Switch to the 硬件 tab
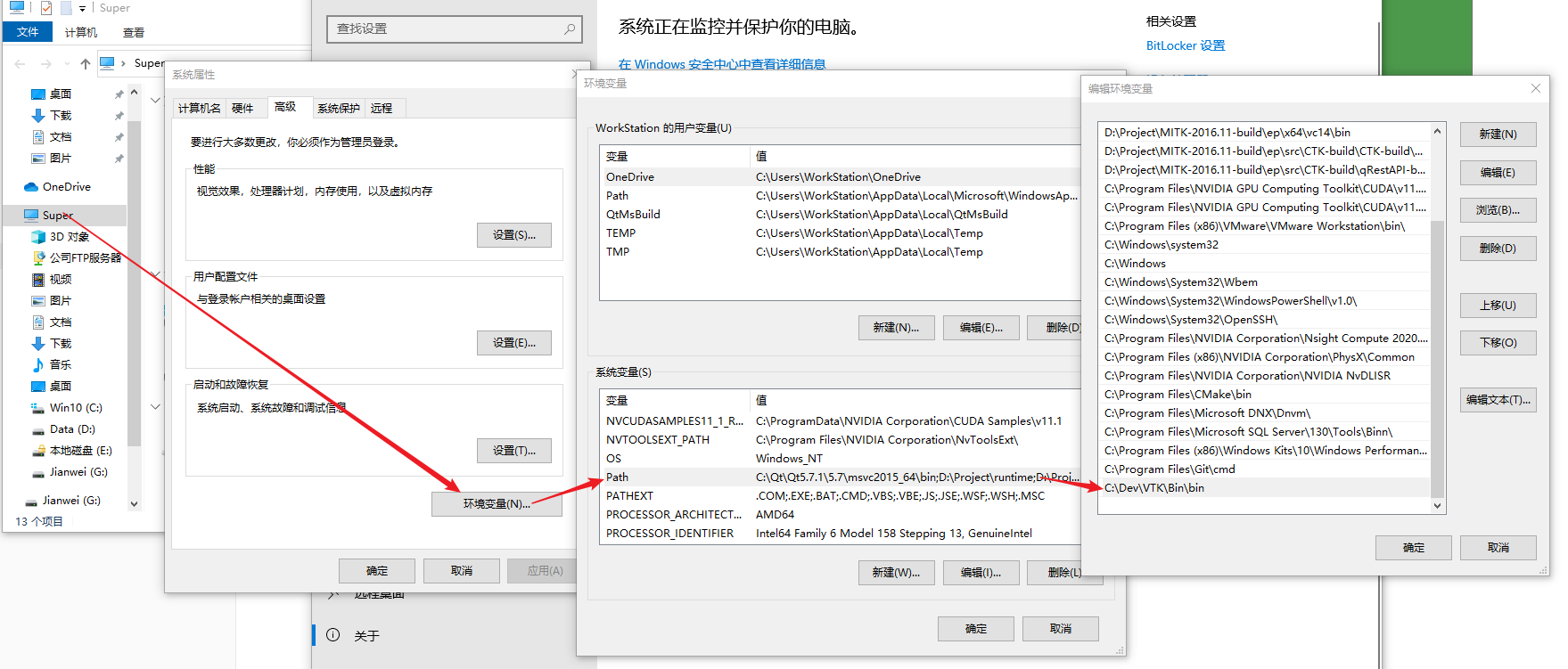 [242, 109]
